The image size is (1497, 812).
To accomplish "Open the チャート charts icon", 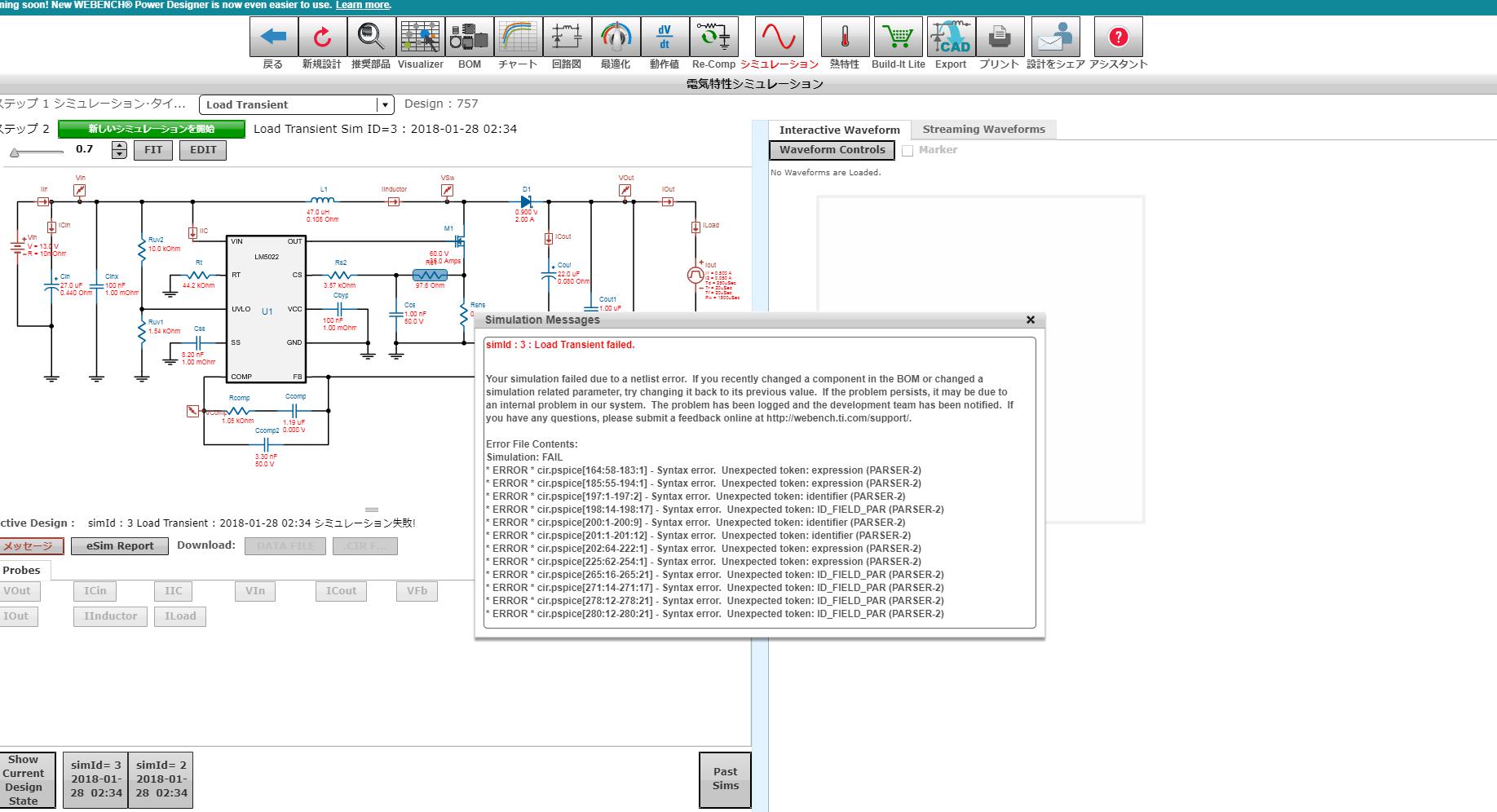I will [518, 37].
